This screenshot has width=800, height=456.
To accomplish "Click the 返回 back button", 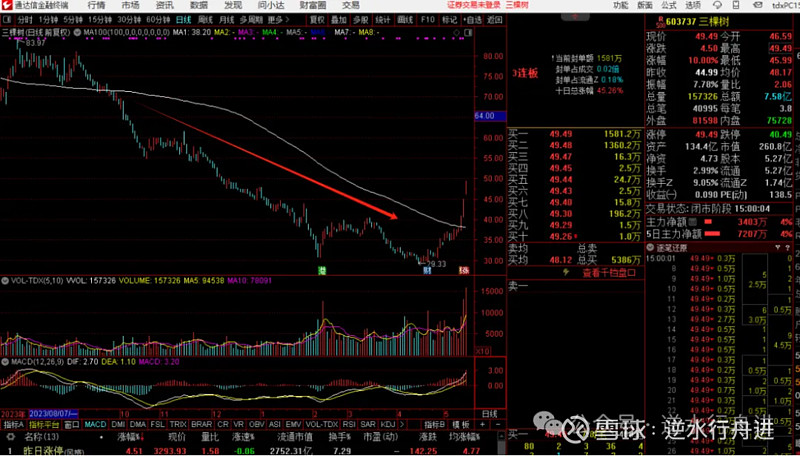I will point(494,20).
